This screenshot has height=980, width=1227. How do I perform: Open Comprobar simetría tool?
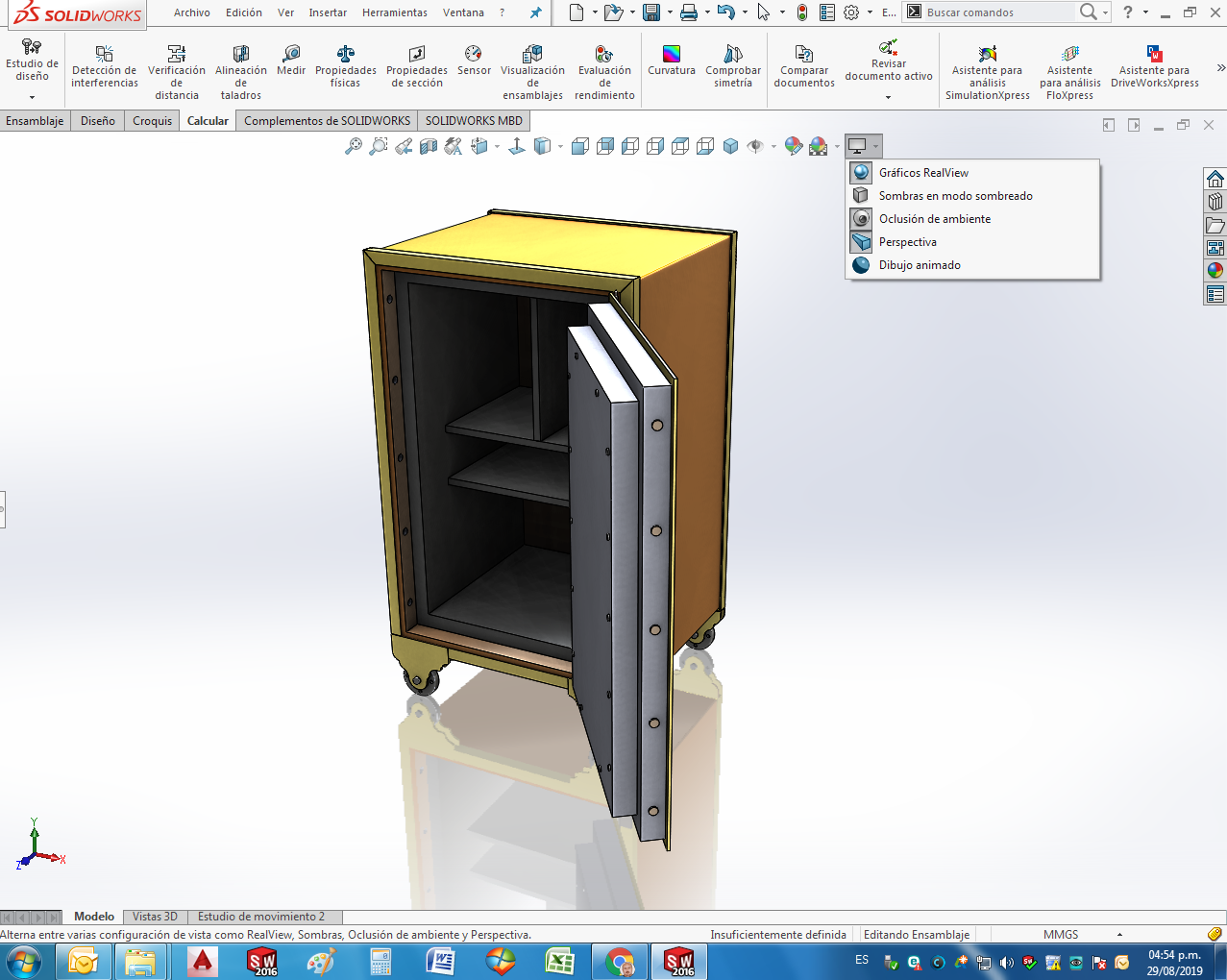[x=733, y=66]
